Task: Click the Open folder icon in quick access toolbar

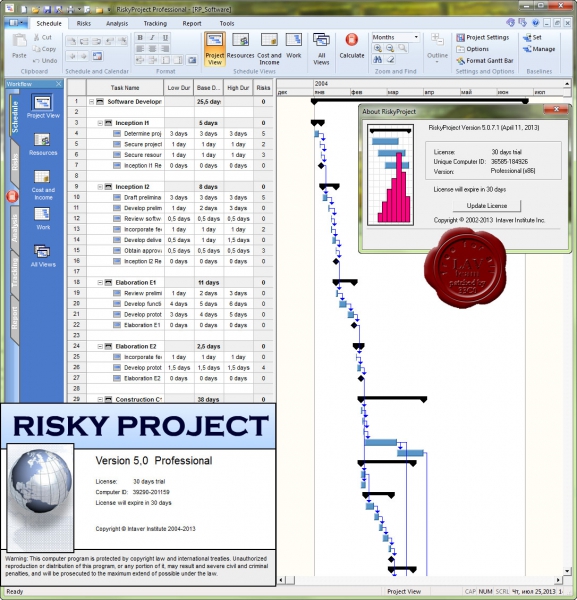Action: click(35, 9)
